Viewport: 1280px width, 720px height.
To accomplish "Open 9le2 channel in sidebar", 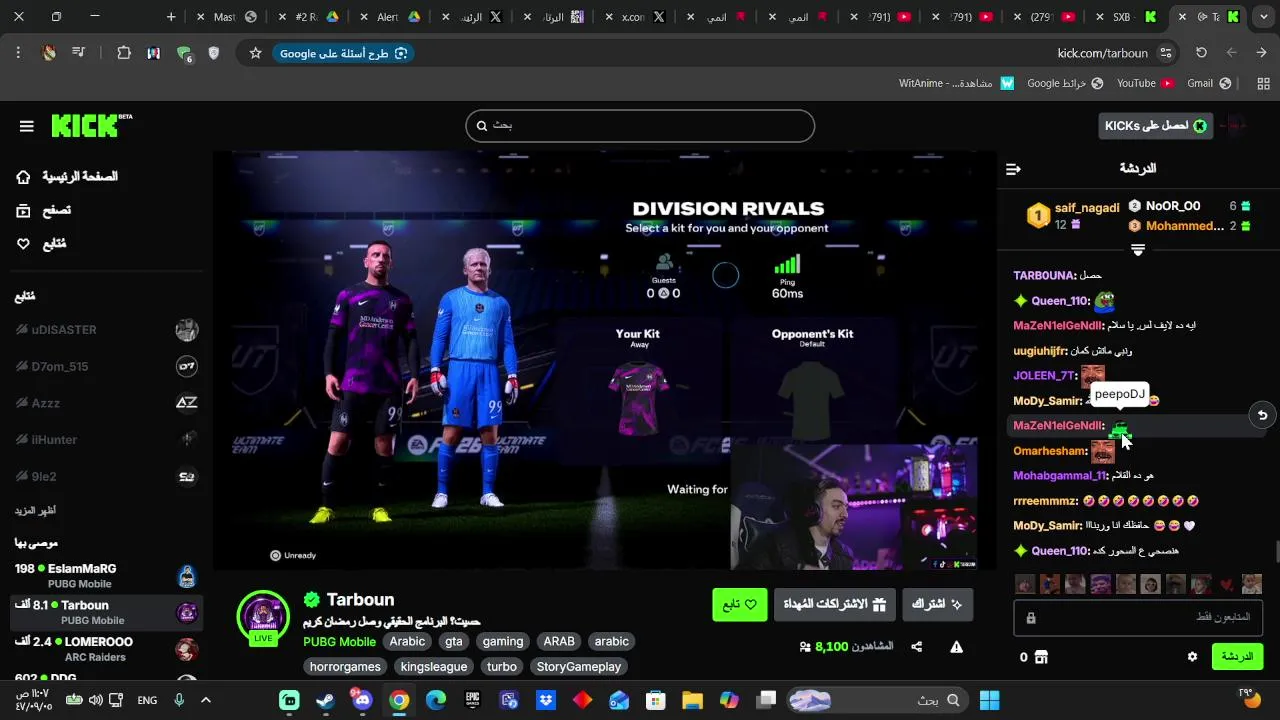I will coord(107,476).
